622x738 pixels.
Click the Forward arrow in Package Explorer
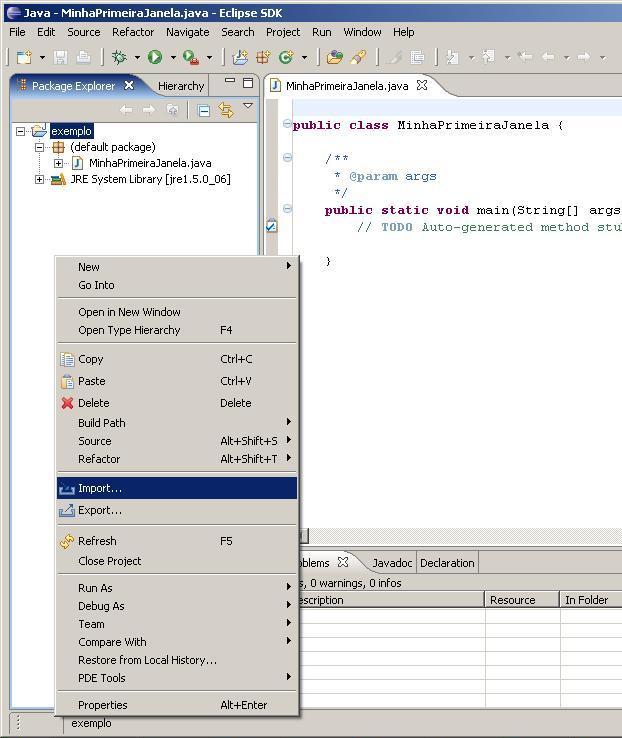click(149, 110)
